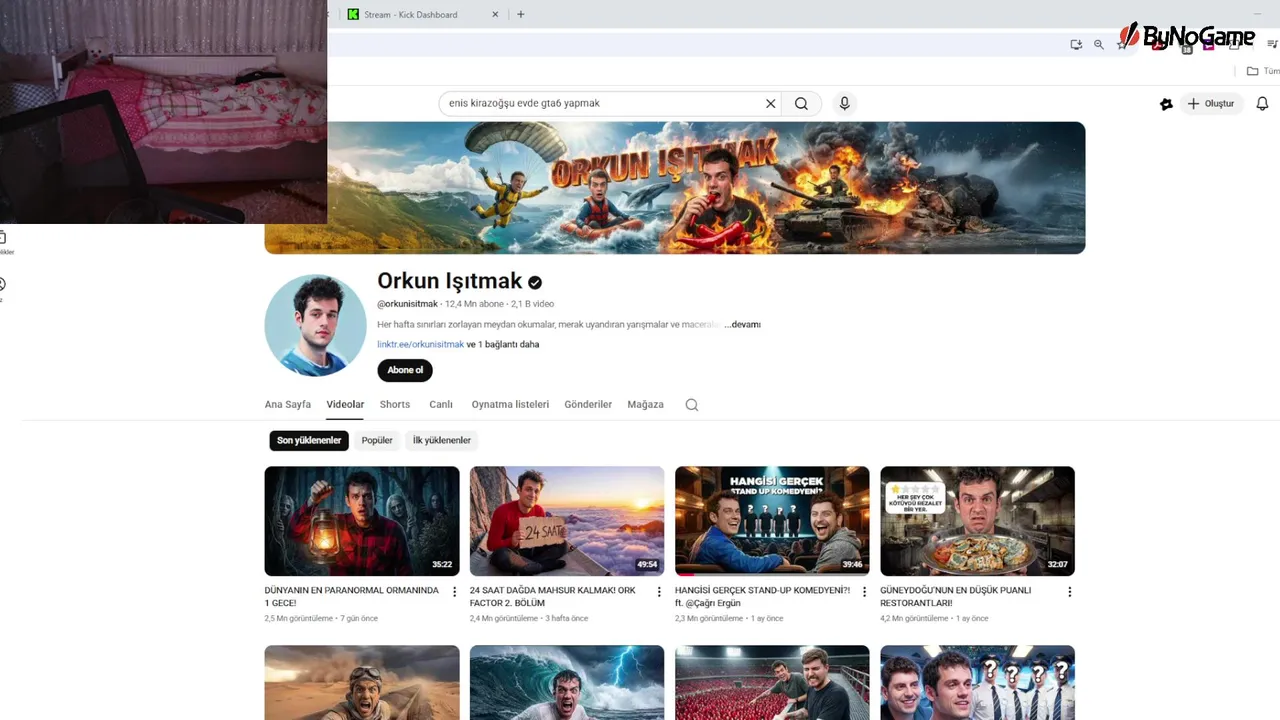The height and width of the screenshot is (720, 1280).
Task: Open the desert pilot video thumbnail
Action: [x=362, y=682]
